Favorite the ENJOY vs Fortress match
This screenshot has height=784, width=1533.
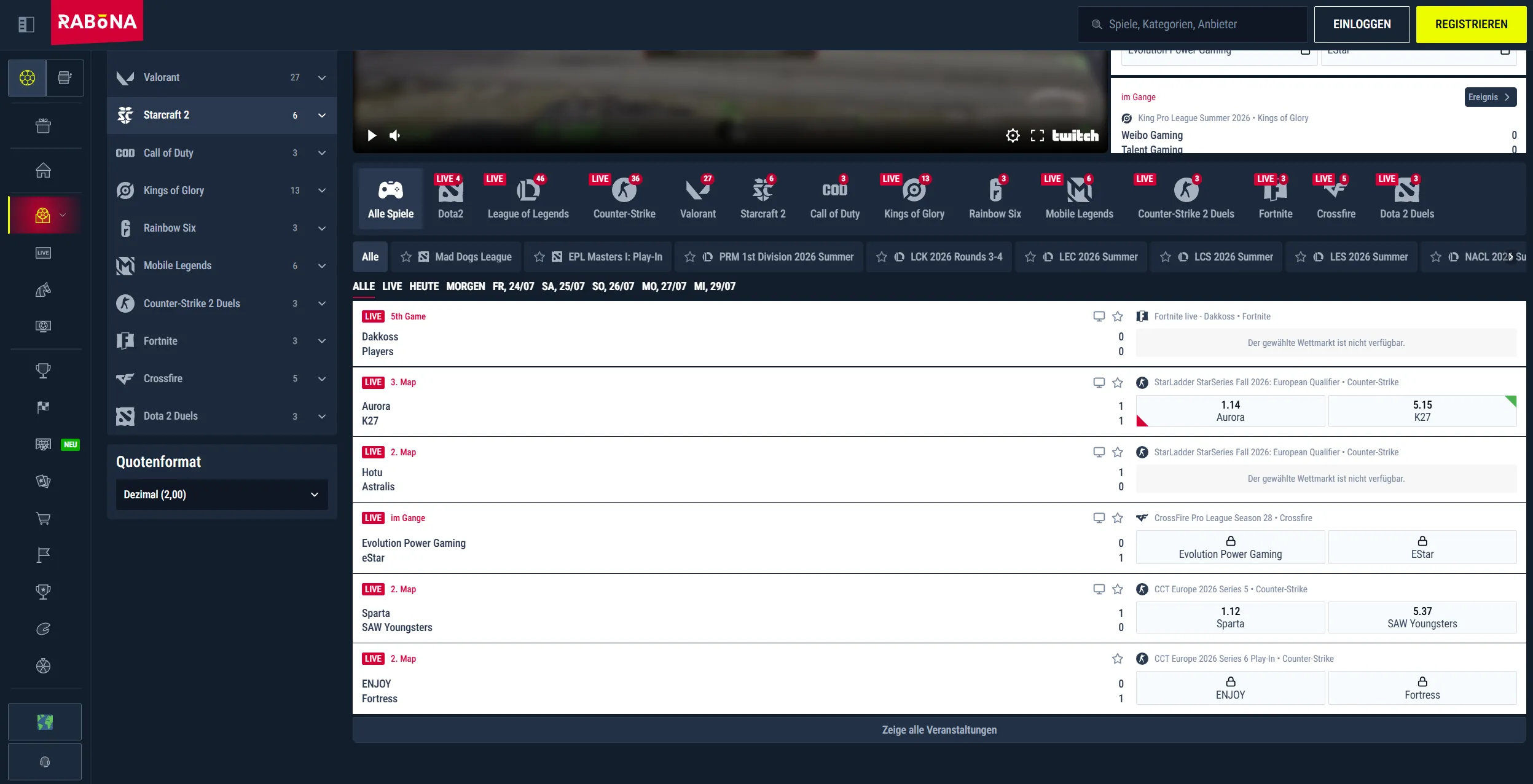[x=1118, y=659]
